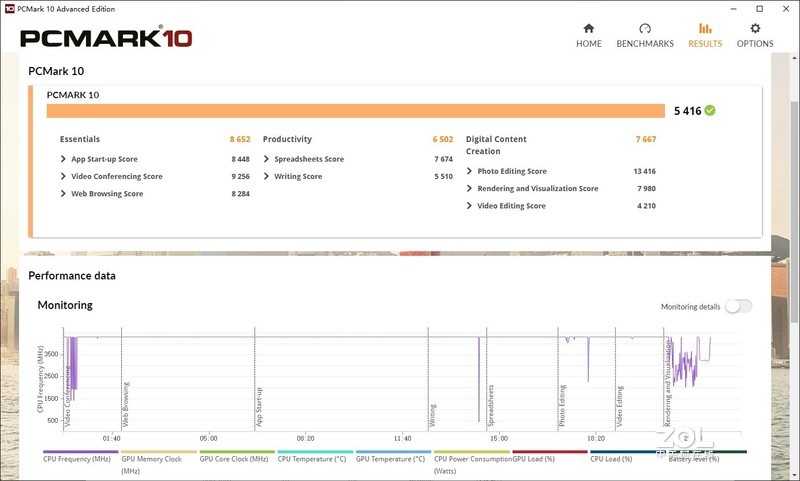
Task: Select CPU Frequency (MHz) legend
Action: coord(77,459)
